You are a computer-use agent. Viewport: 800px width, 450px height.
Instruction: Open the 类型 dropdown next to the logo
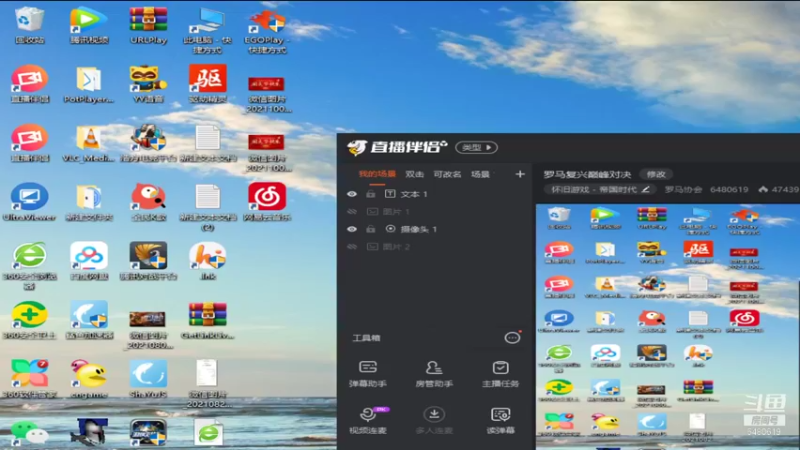(x=477, y=147)
